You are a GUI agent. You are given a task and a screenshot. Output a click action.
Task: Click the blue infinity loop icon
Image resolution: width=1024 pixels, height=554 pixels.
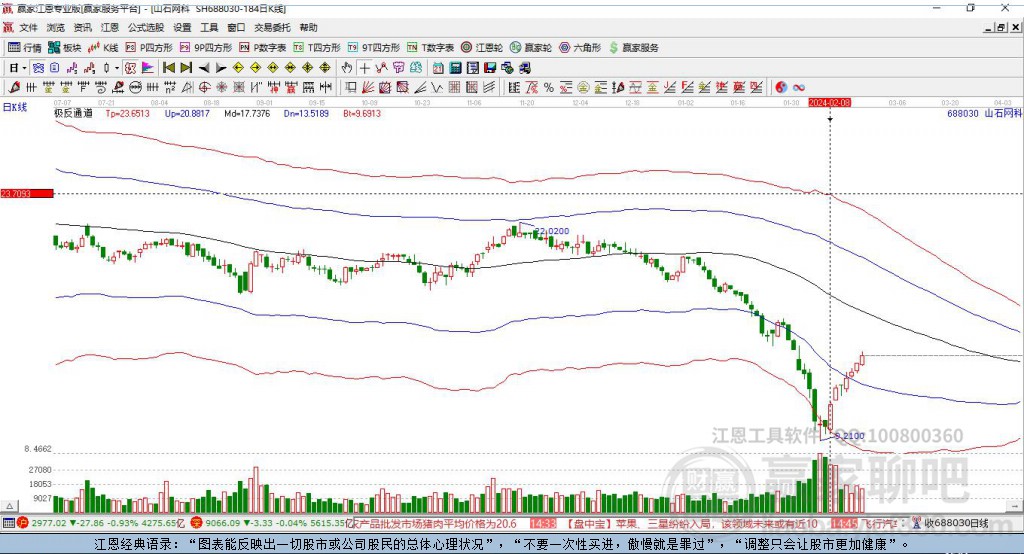click(x=799, y=87)
